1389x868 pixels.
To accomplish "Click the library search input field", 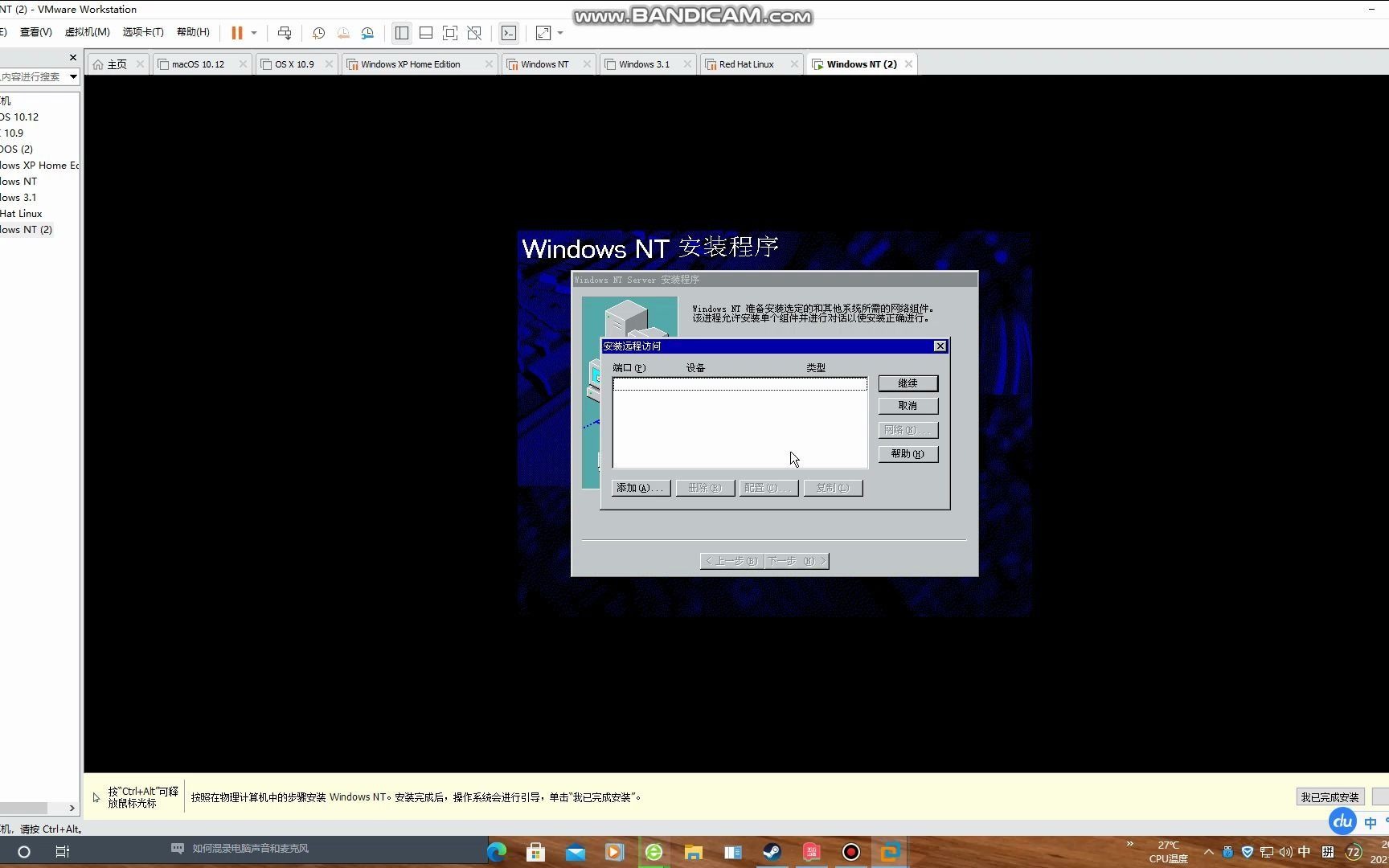I will 33,77.
